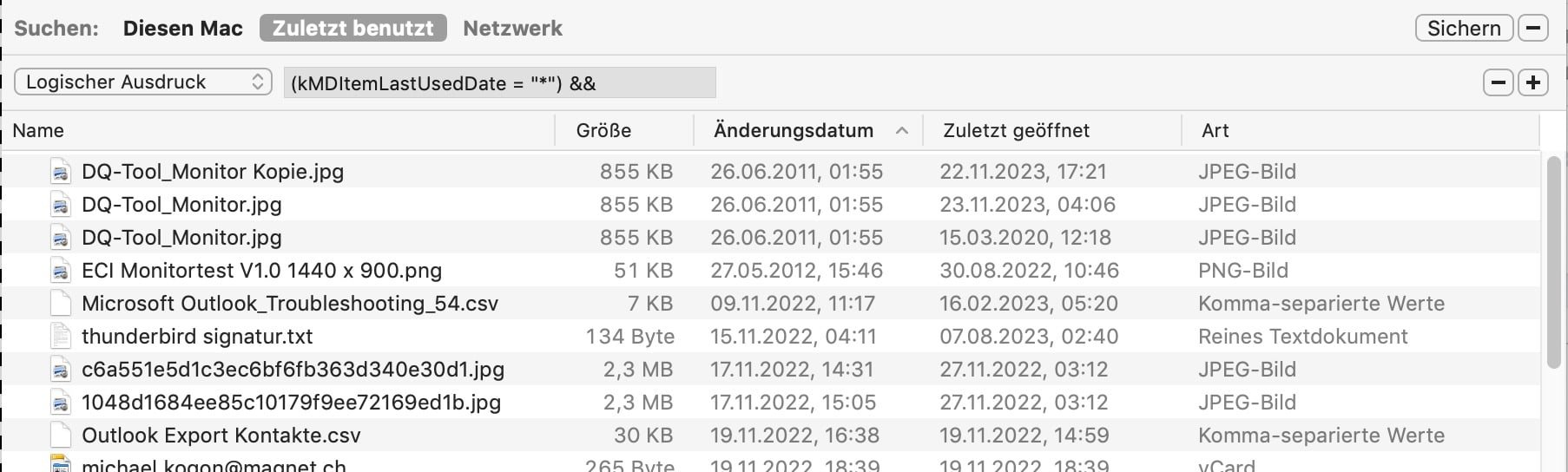Click the vCard icon of the michael.kogon file

[x=60, y=463]
